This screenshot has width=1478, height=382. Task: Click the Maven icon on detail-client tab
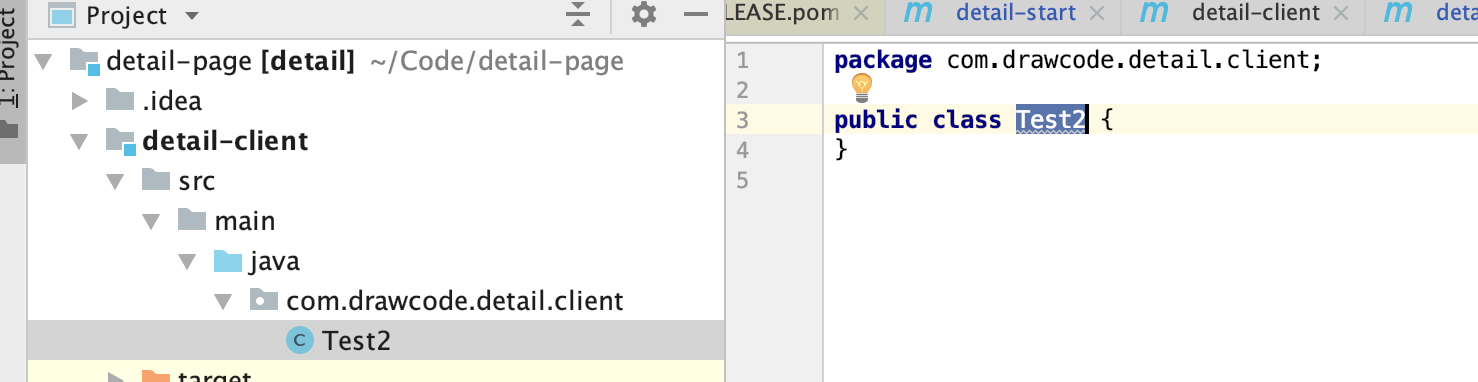pyautogui.click(x=1154, y=13)
